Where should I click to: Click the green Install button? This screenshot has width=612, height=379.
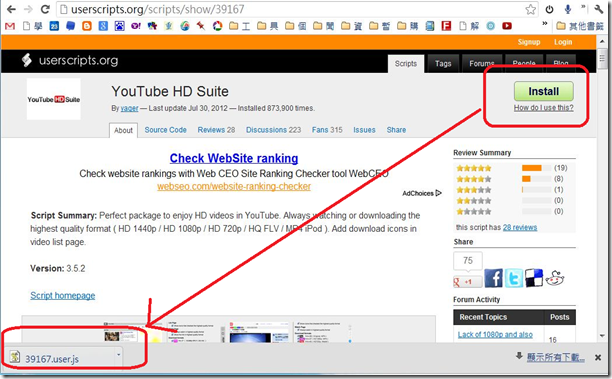tap(544, 91)
